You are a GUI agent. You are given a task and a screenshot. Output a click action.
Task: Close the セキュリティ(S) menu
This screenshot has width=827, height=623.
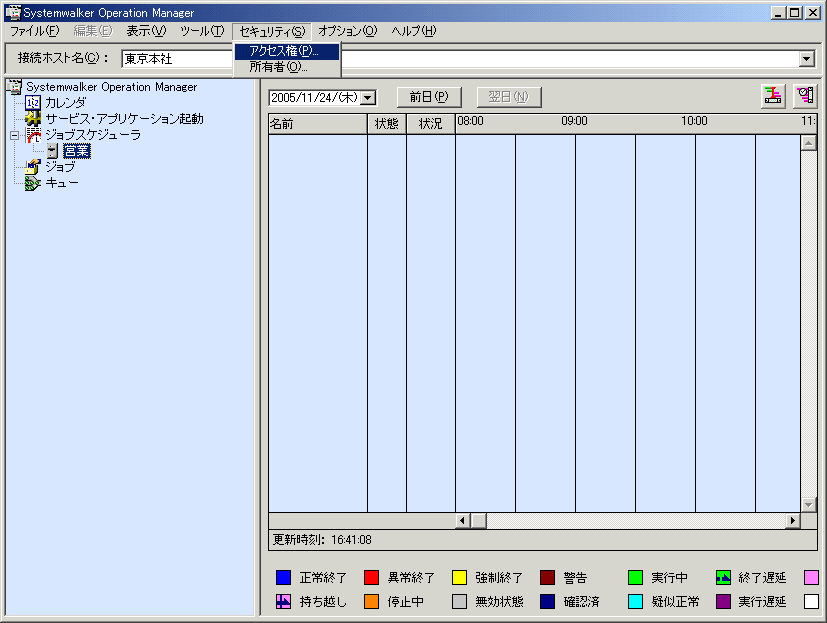[x=272, y=32]
